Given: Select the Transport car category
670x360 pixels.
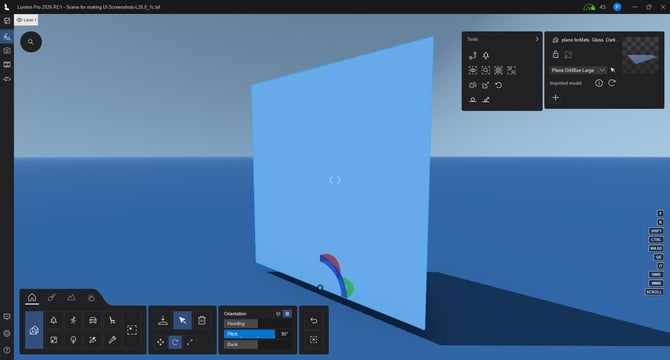Looking at the screenshot, I should pyautogui.click(x=93, y=320).
